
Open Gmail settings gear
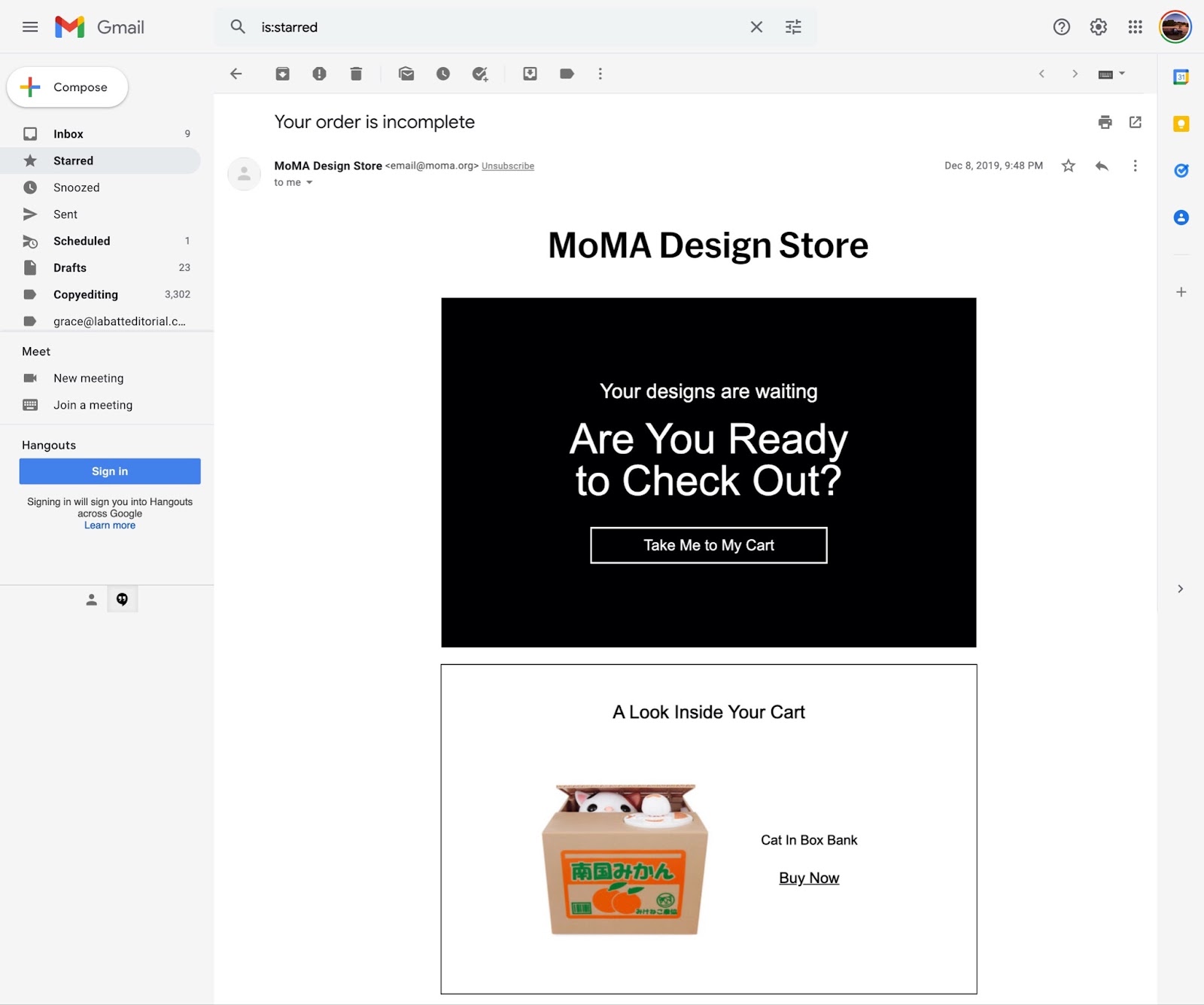(1098, 27)
